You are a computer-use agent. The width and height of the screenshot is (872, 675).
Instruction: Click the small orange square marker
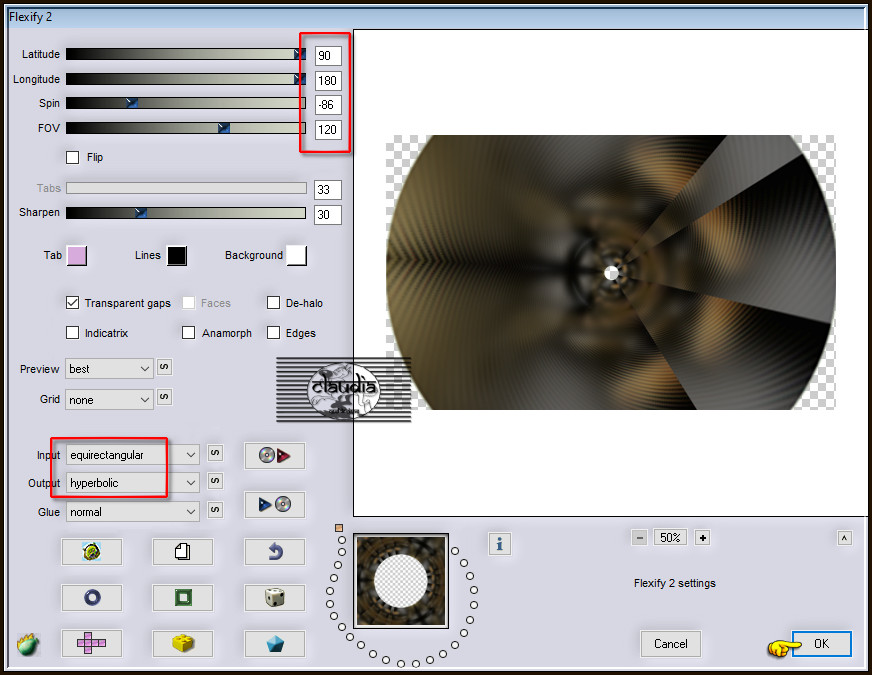point(339,528)
